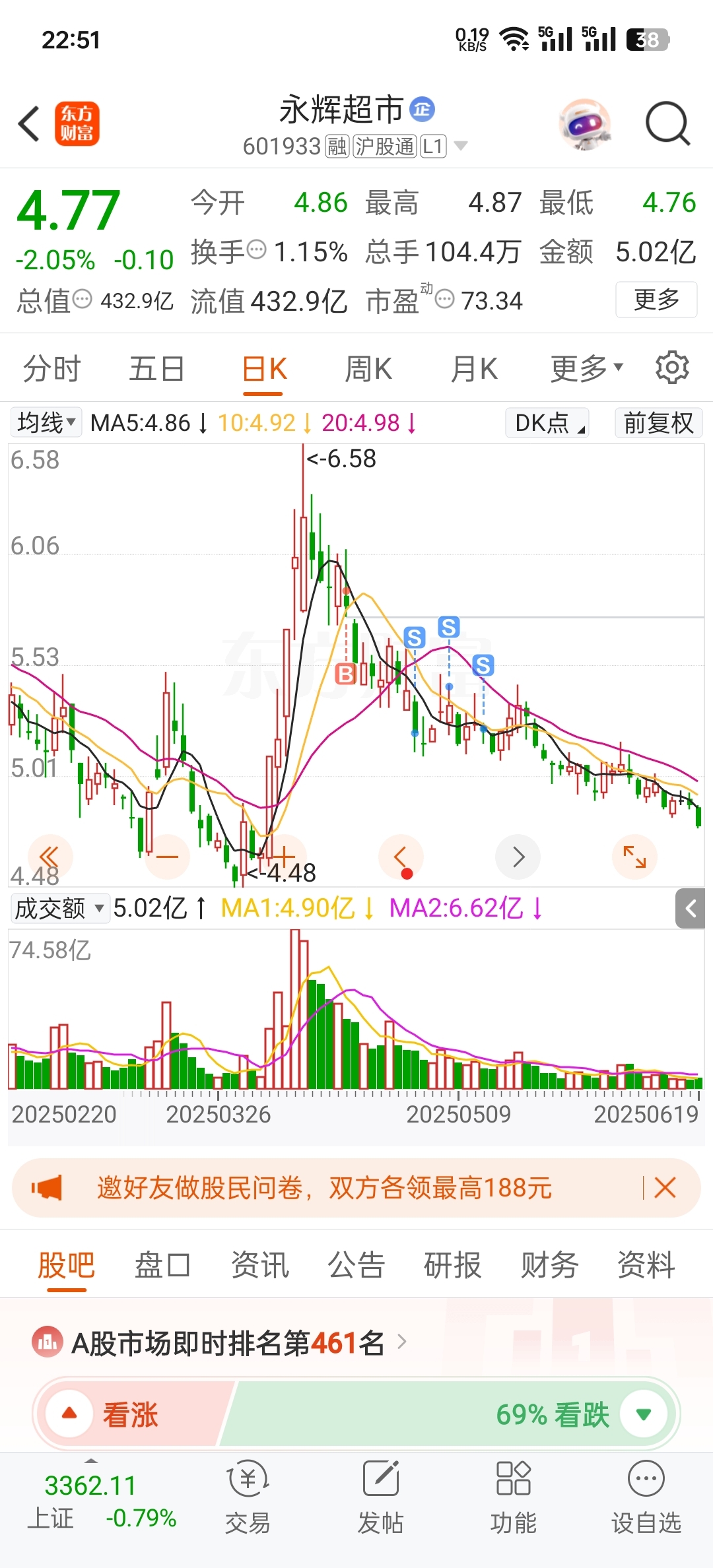Open 研报 tab
Viewport: 713px width, 1568px height.
tap(452, 1265)
